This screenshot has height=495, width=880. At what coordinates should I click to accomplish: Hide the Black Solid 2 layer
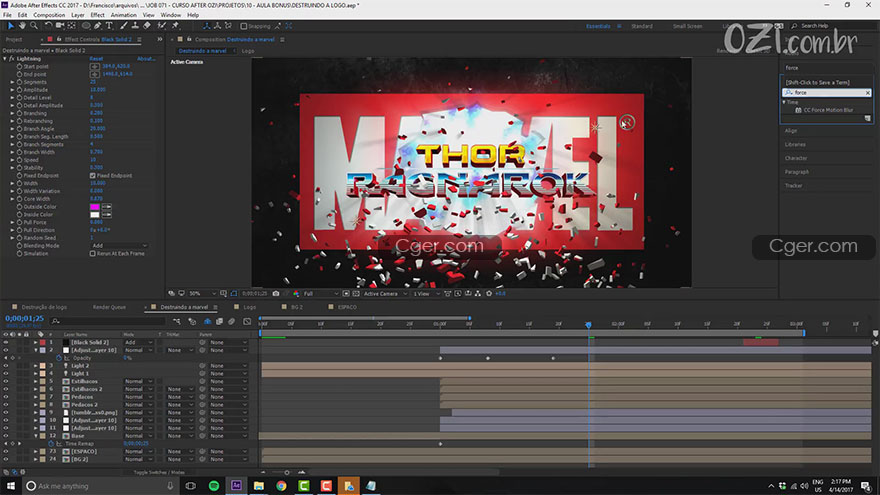6,342
